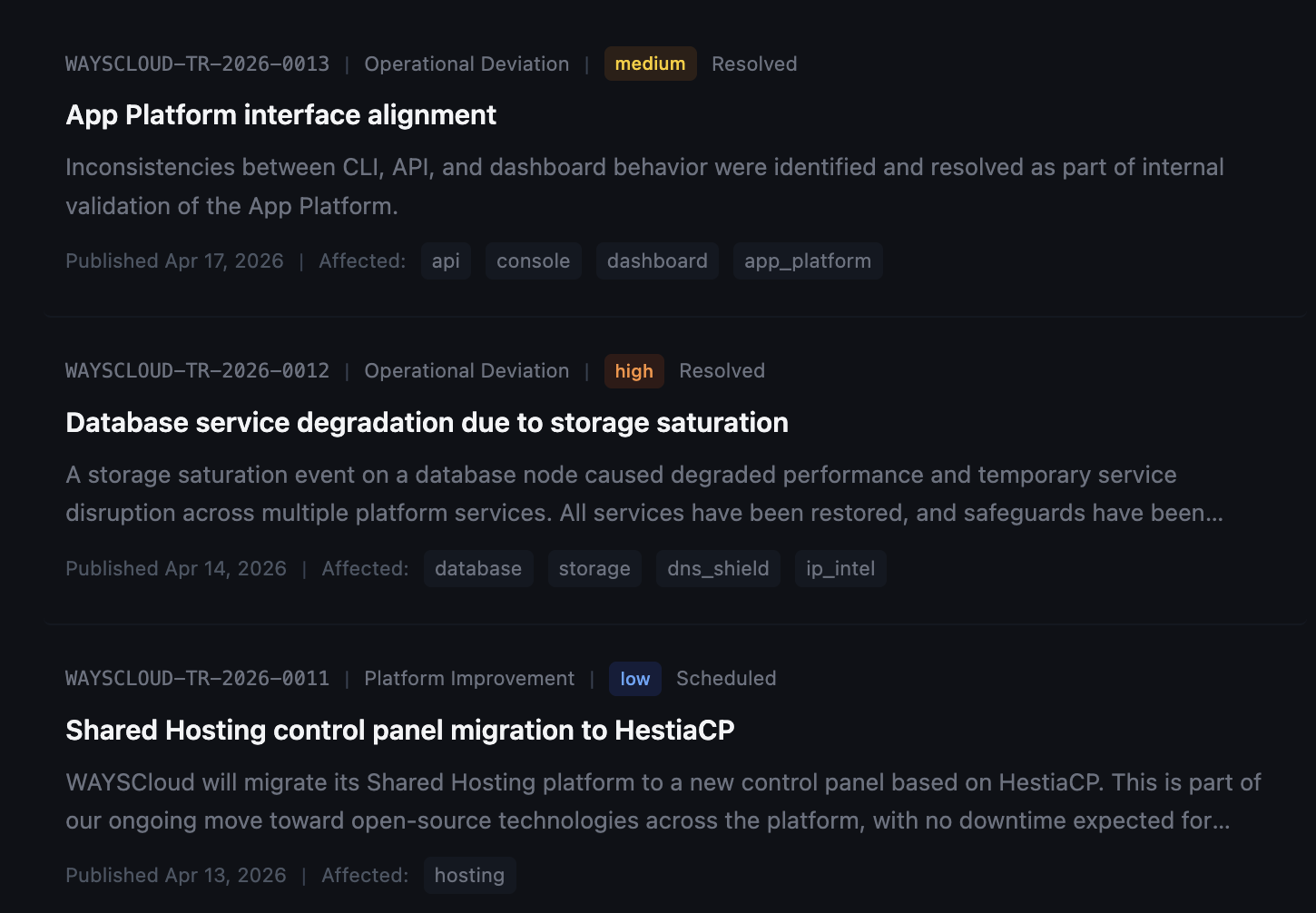Screen dimensions: 1316x913
Task: Click the Scheduled status label
Action: (726, 678)
